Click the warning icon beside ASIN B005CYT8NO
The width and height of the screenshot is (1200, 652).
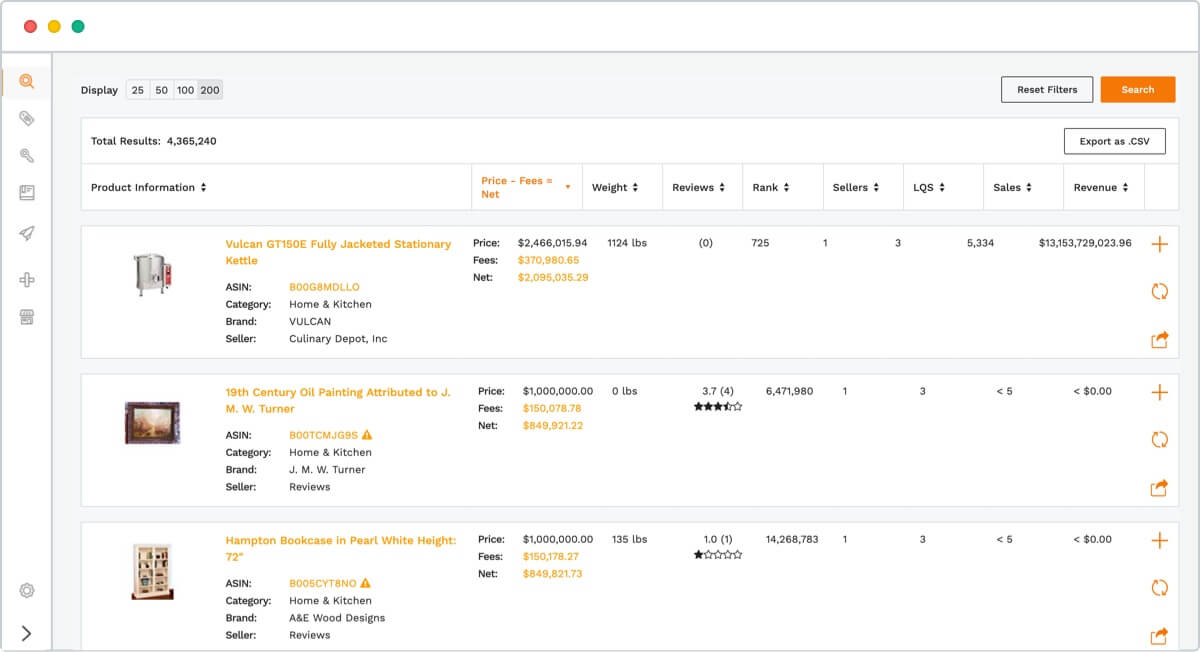click(366, 583)
